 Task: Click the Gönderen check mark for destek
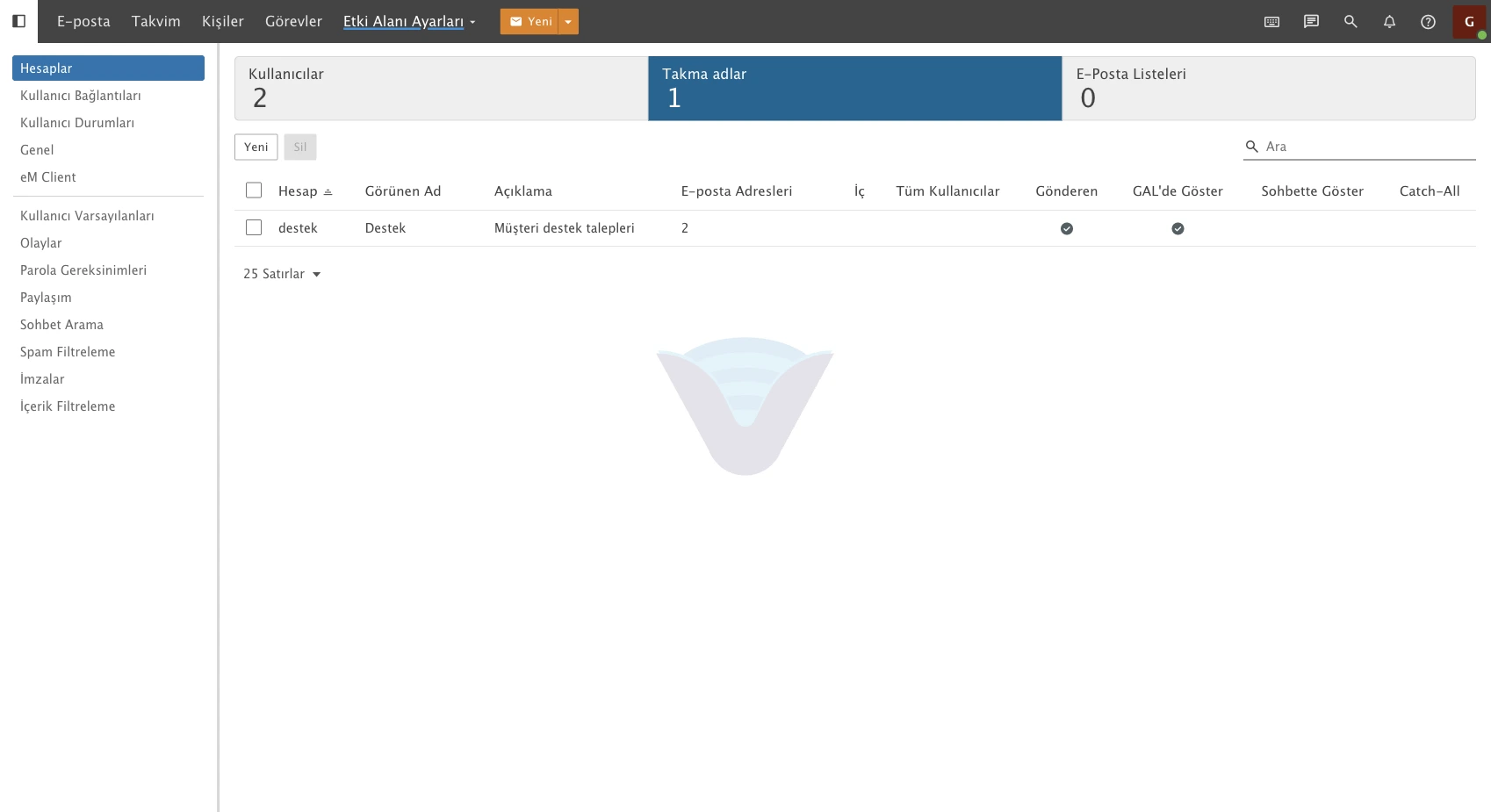[x=1066, y=228]
